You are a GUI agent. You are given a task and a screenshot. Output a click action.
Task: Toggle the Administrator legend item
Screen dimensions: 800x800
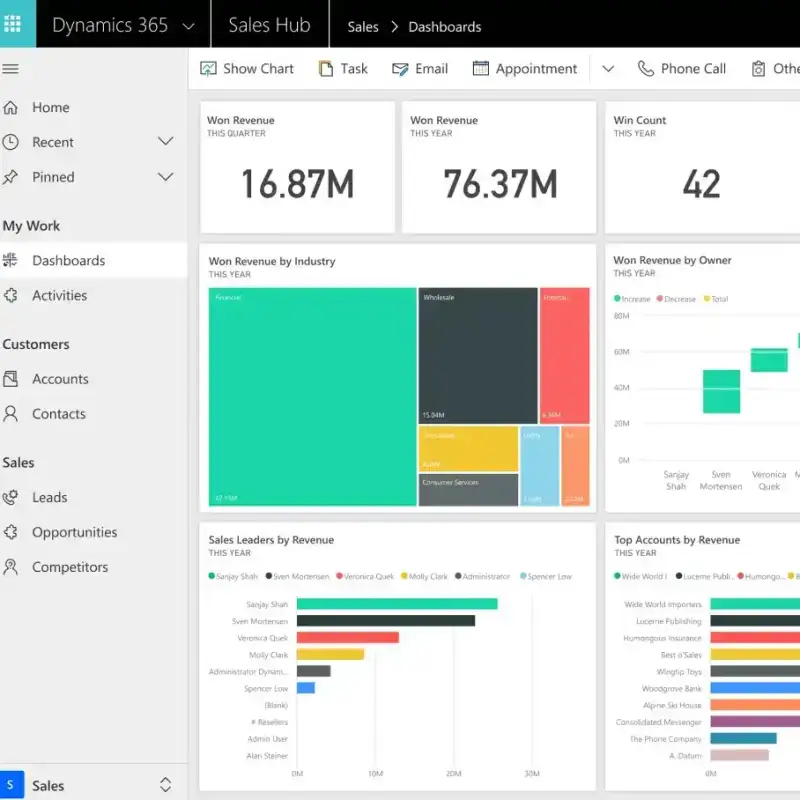tap(482, 577)
